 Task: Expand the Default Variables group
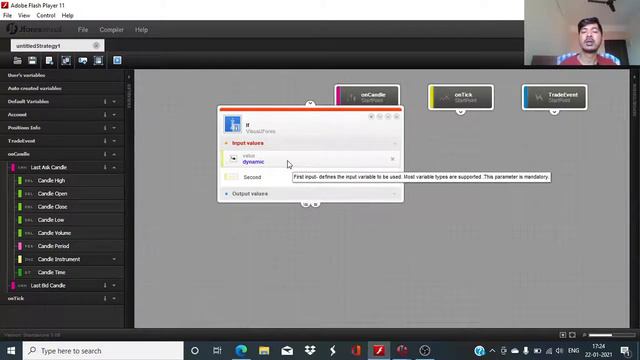point(114,102)
